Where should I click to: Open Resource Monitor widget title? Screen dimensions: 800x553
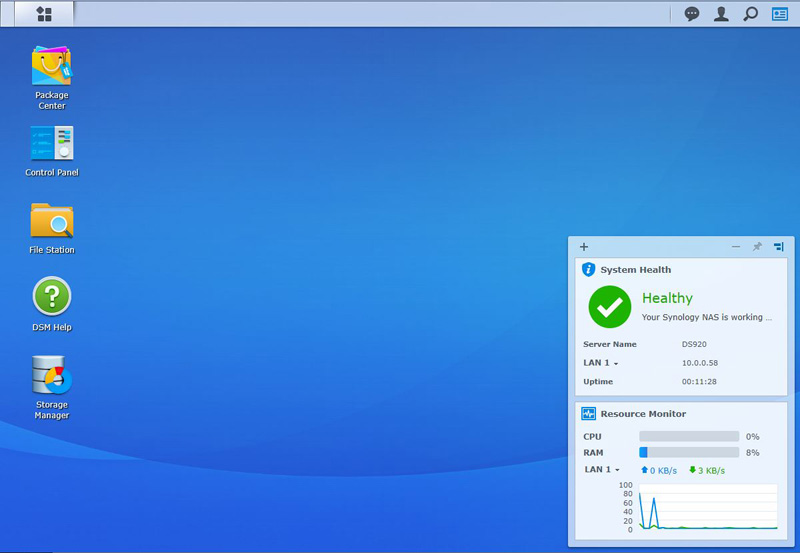point(643,414)
